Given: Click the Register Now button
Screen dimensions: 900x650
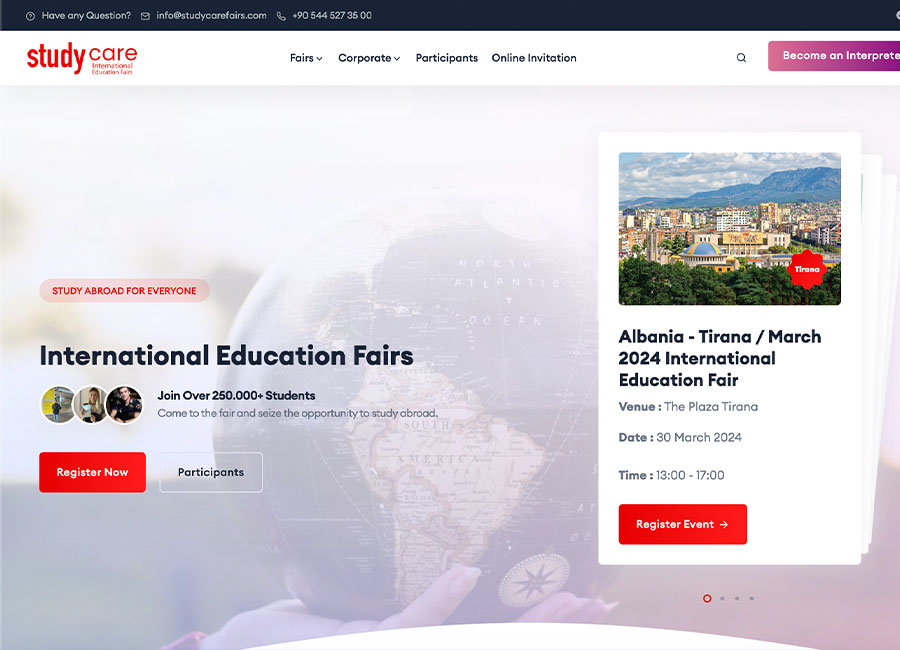Looking at the screenshot, I should coord(92,472).
